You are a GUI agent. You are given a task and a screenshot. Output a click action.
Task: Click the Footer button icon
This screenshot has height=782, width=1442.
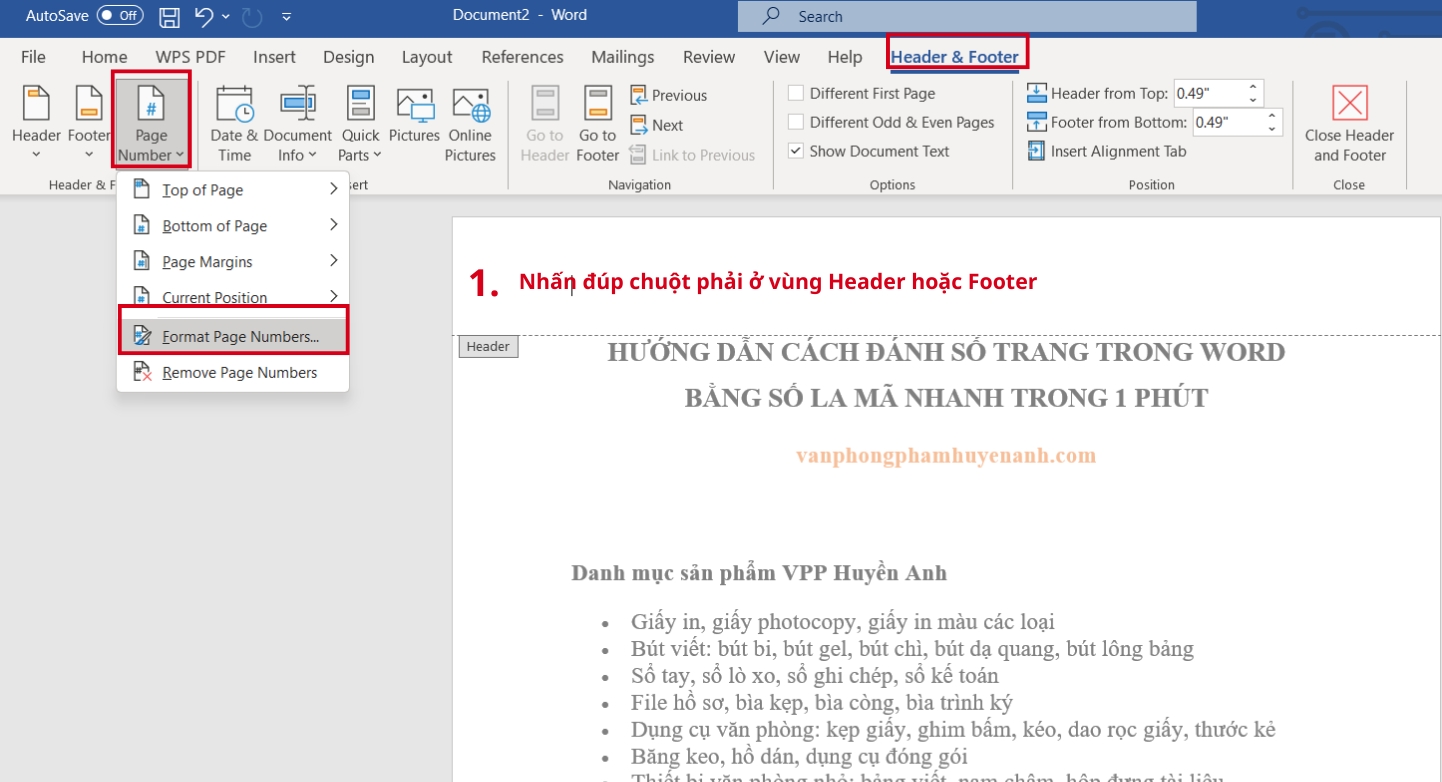89,103
